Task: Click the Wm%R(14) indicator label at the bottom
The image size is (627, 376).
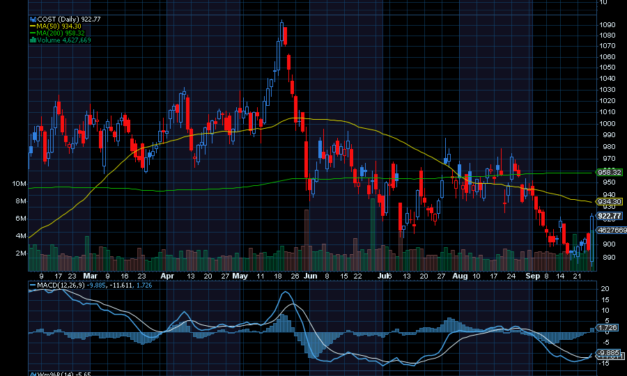Action: [x=64, y=374]
